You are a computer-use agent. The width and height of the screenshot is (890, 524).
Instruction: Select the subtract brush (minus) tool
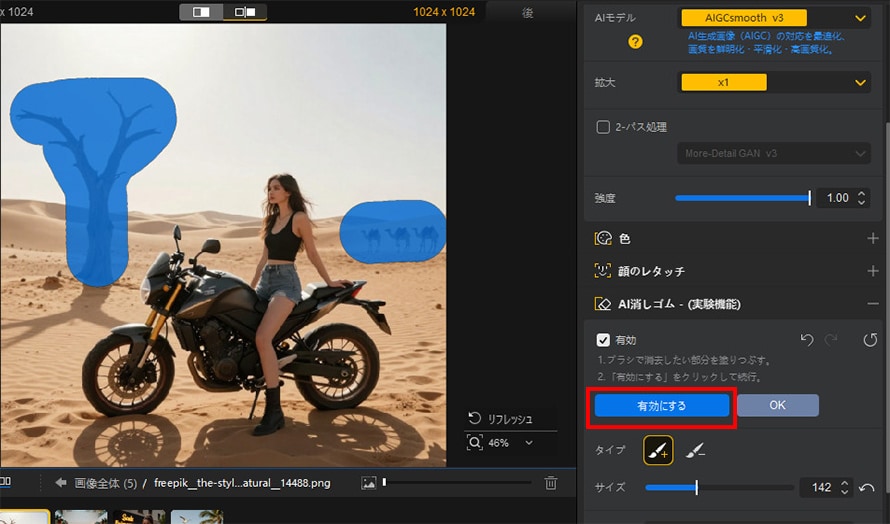pyautogui.click(x=695, y=451)
